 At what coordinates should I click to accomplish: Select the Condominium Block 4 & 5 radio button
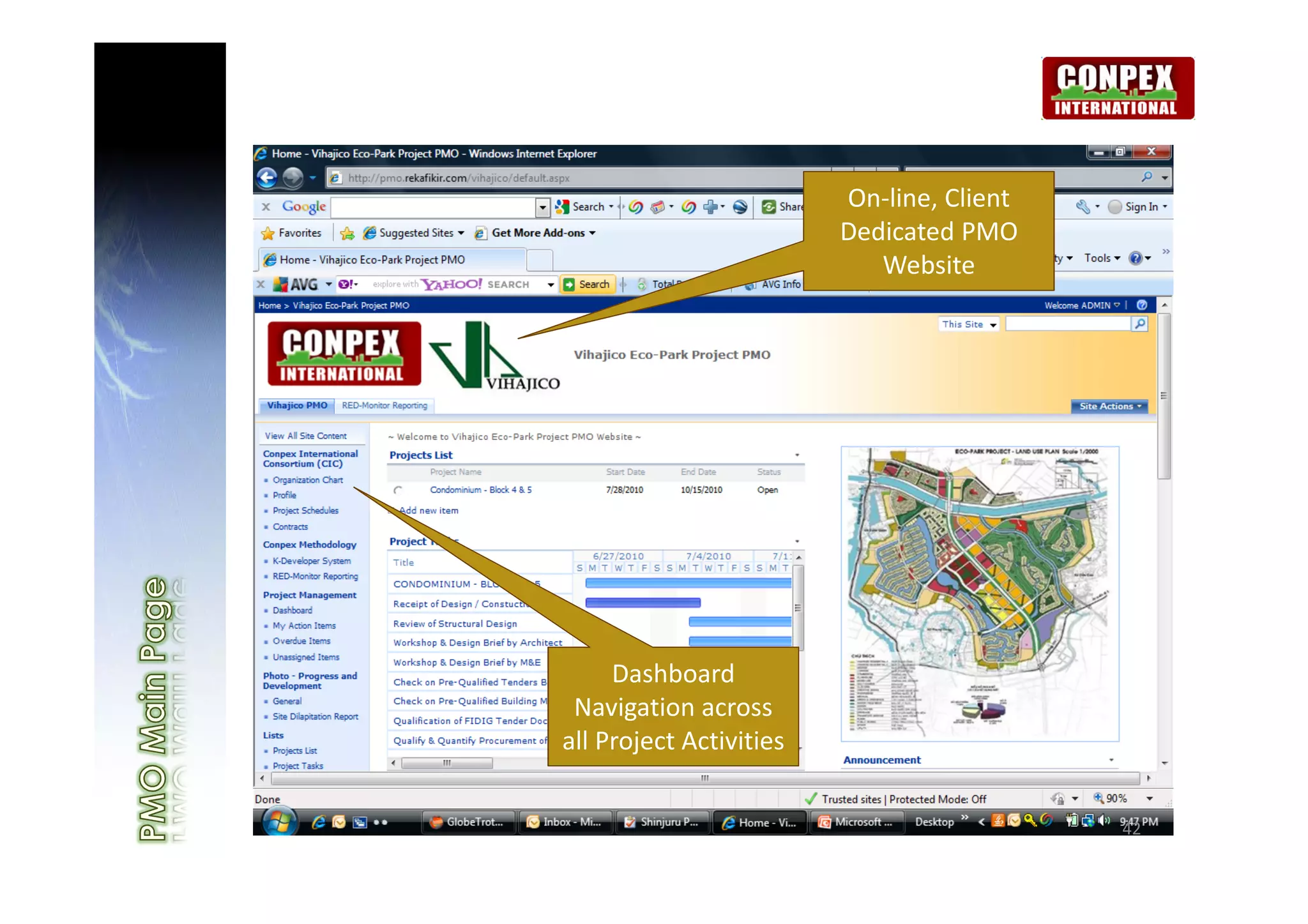point(398,490)
